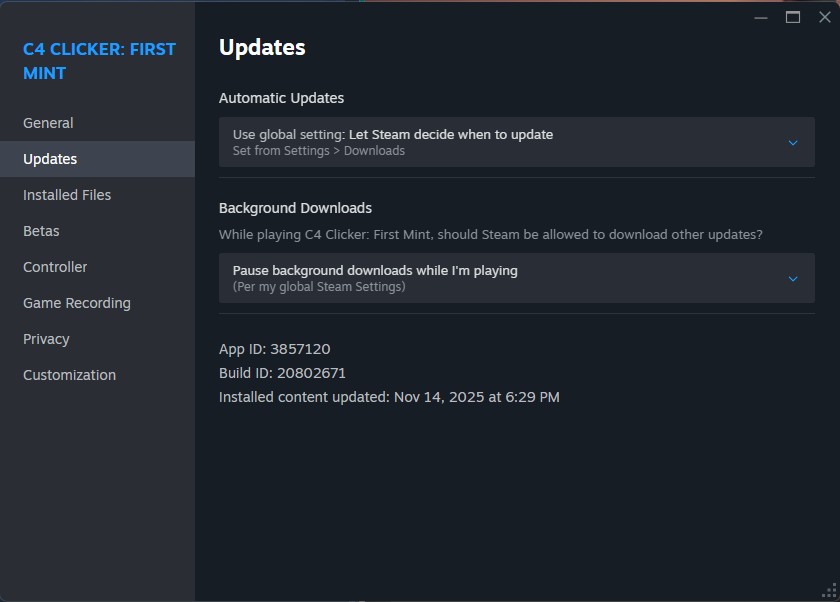Open the General settings tab

(48, 123)
